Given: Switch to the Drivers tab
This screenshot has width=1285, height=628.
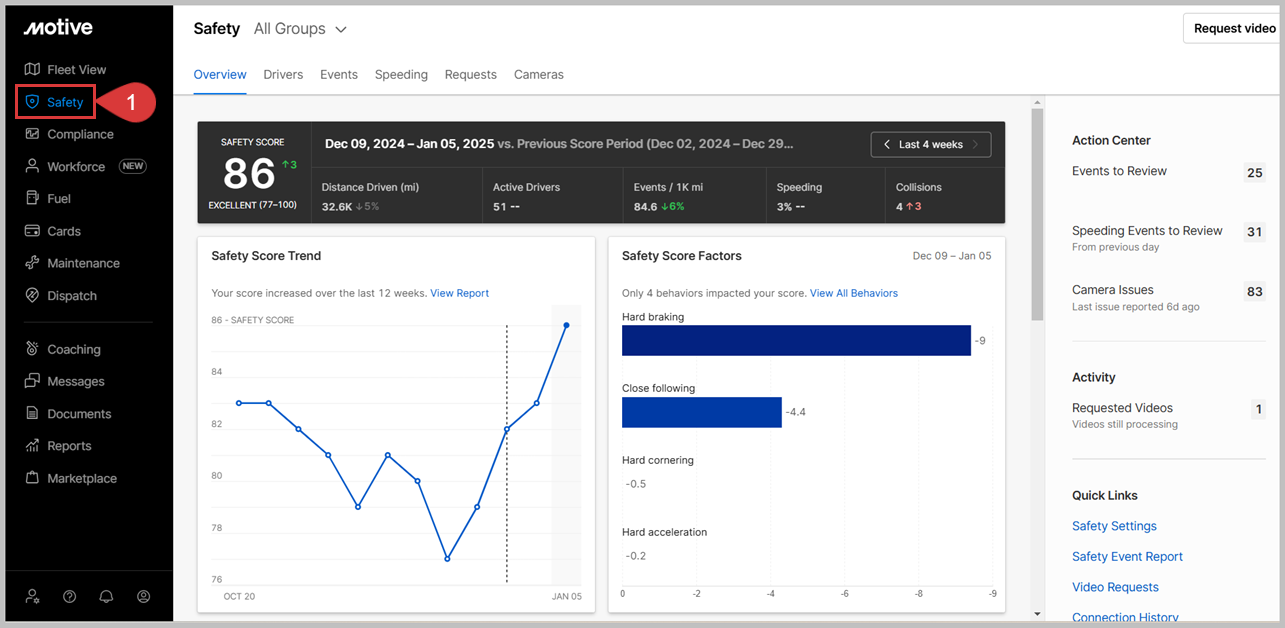Looking at the screenshot, I should [283, 75].
